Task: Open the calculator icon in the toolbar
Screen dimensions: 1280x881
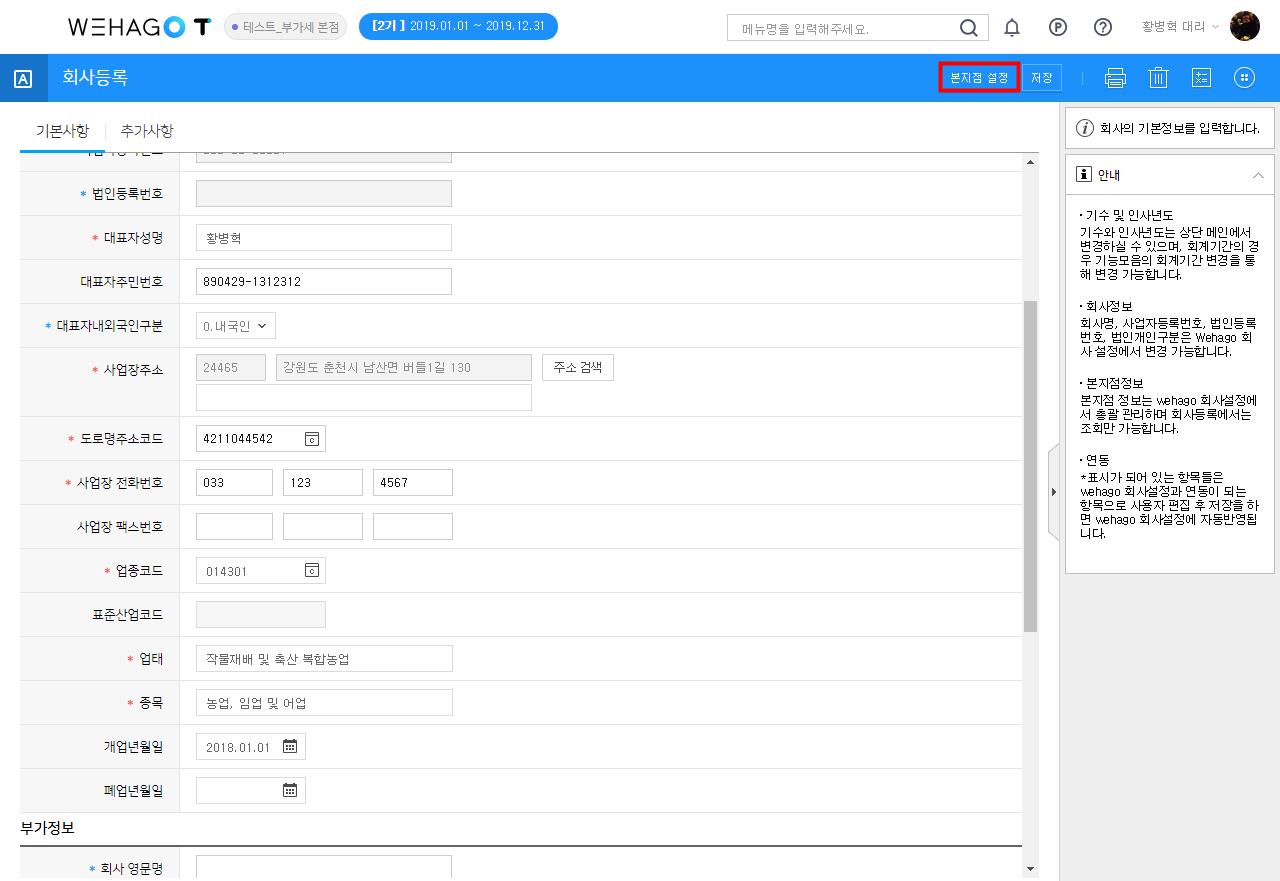Action: [1201, 78]
